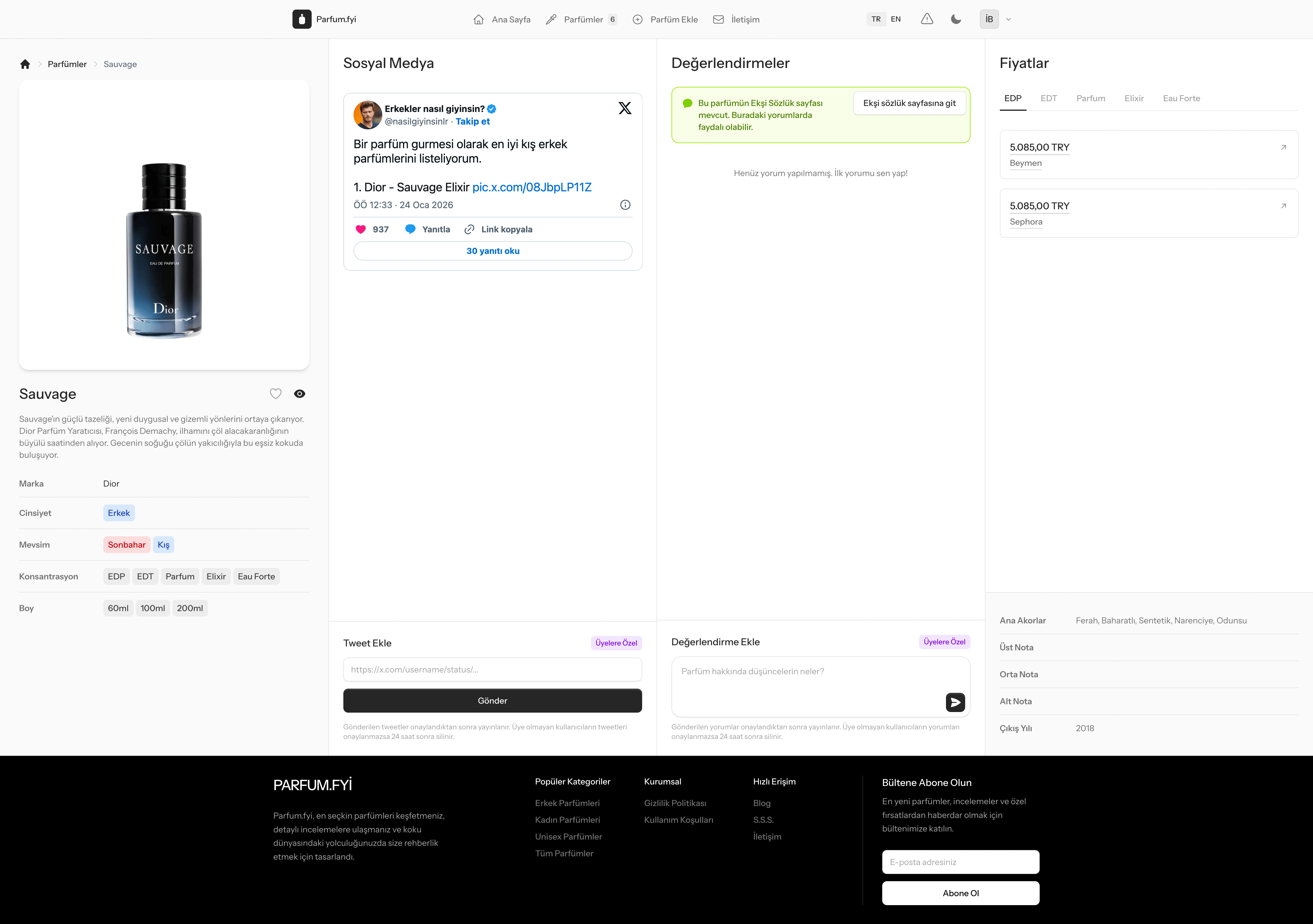Viewport: 1313px width, 924px height.
Task: Select the Eau Forte price tab
Action: pyautogui.click(x=1182, y=99)
